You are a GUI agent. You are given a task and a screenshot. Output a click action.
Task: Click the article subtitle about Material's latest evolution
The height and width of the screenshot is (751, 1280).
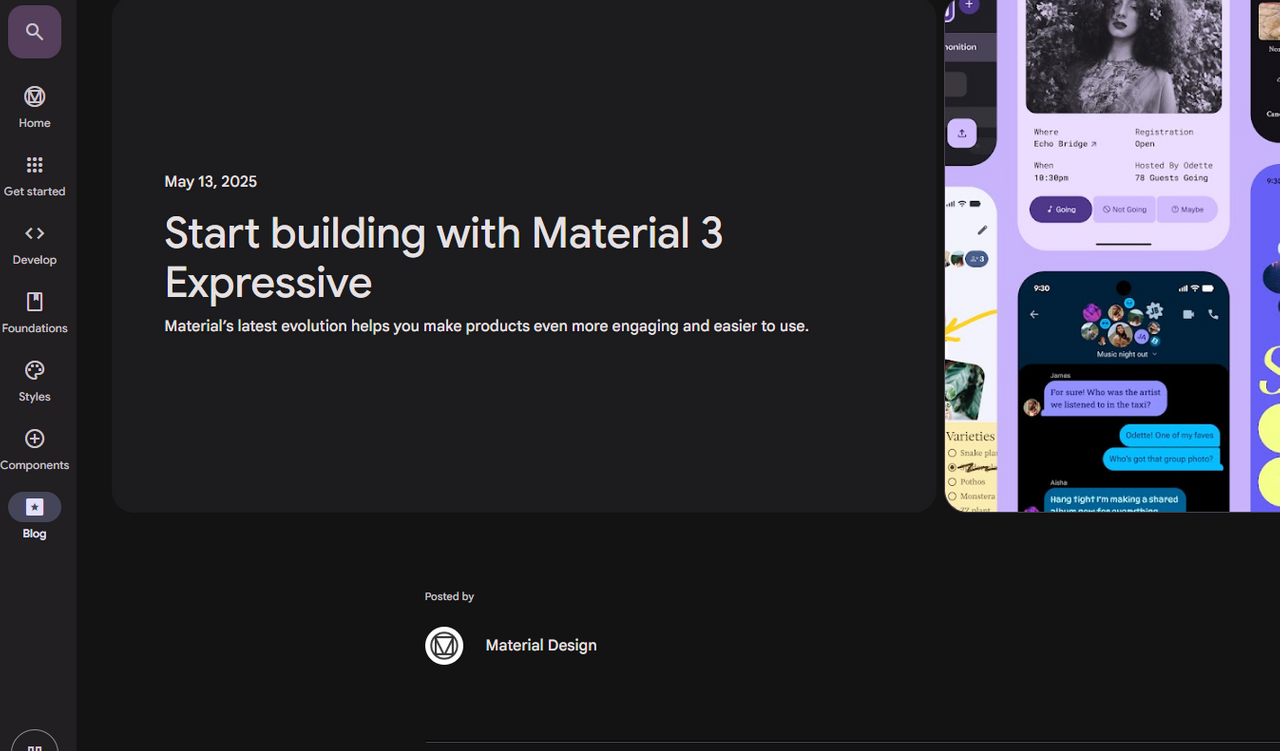point(486,326)
